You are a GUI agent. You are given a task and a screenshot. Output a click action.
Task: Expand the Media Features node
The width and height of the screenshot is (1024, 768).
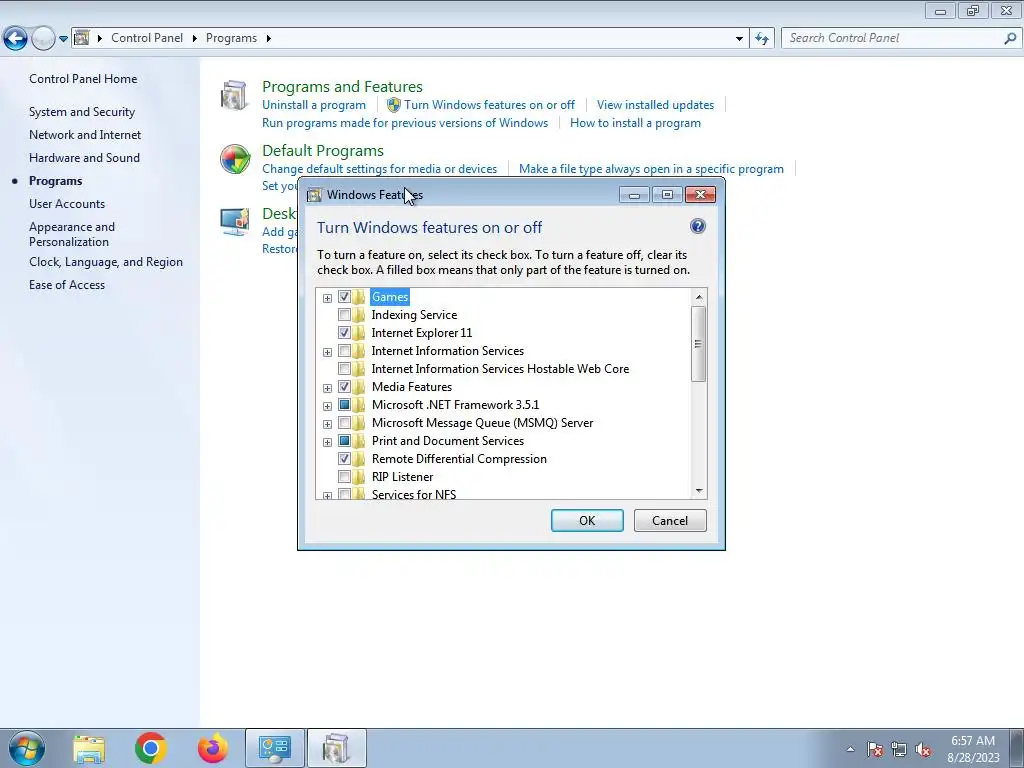[x=327, y=389]
